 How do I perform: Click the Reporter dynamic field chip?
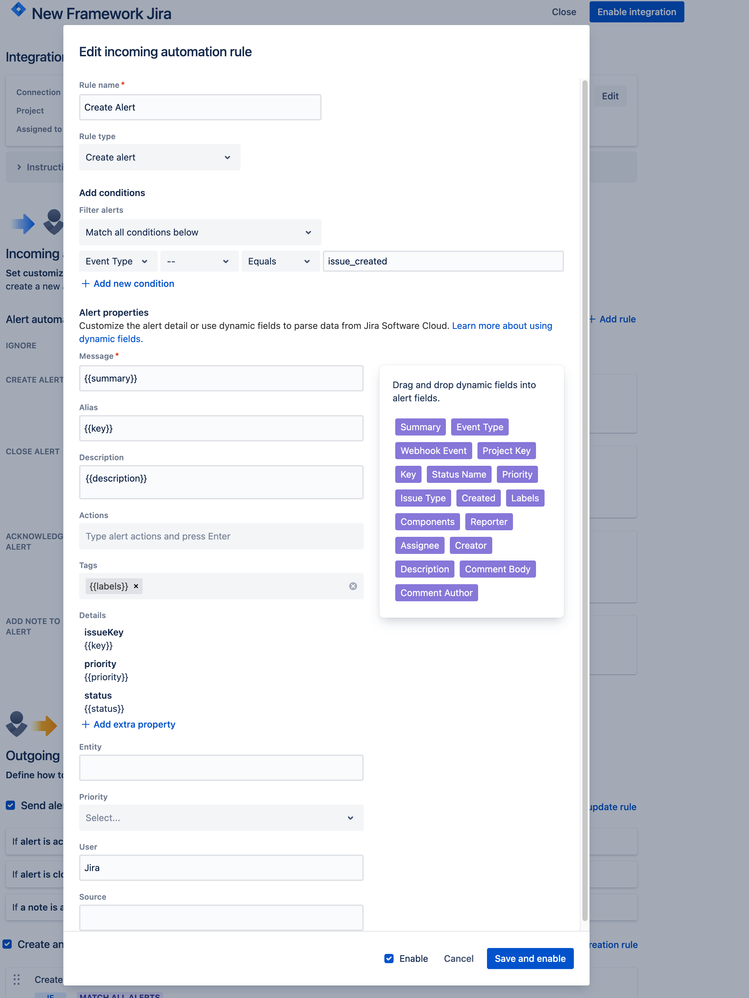click(x=489, y=521)
